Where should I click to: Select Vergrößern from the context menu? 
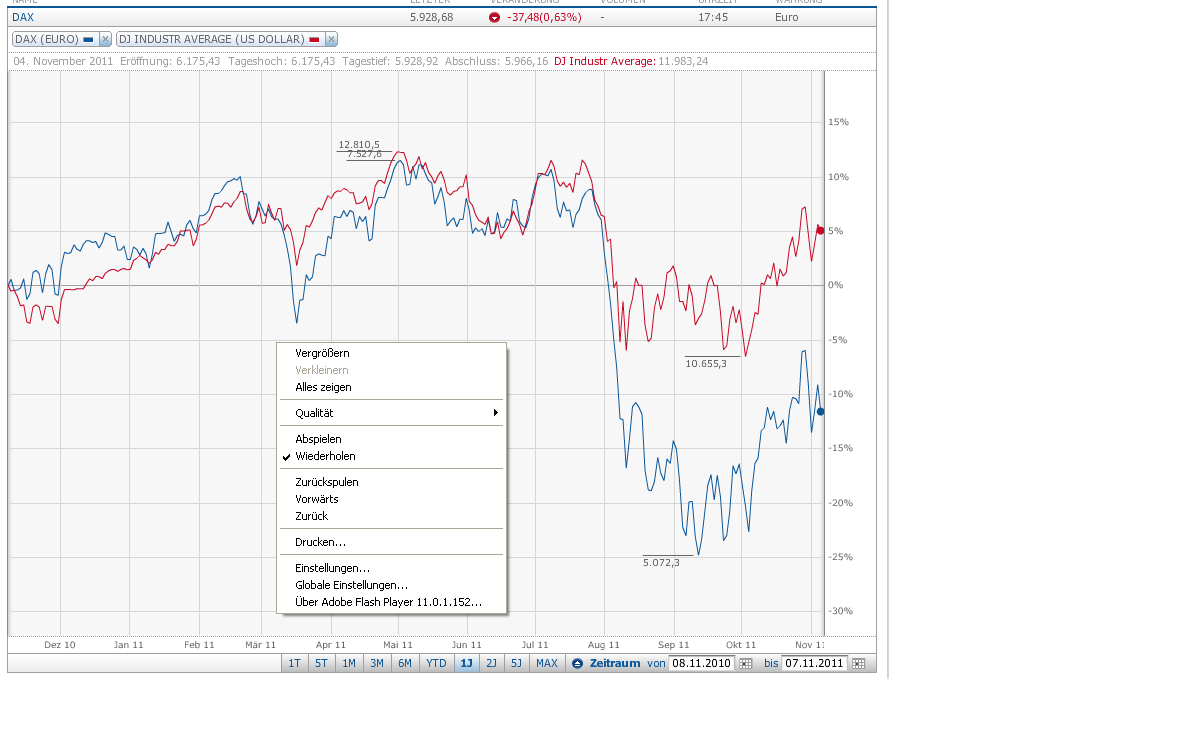321,353
